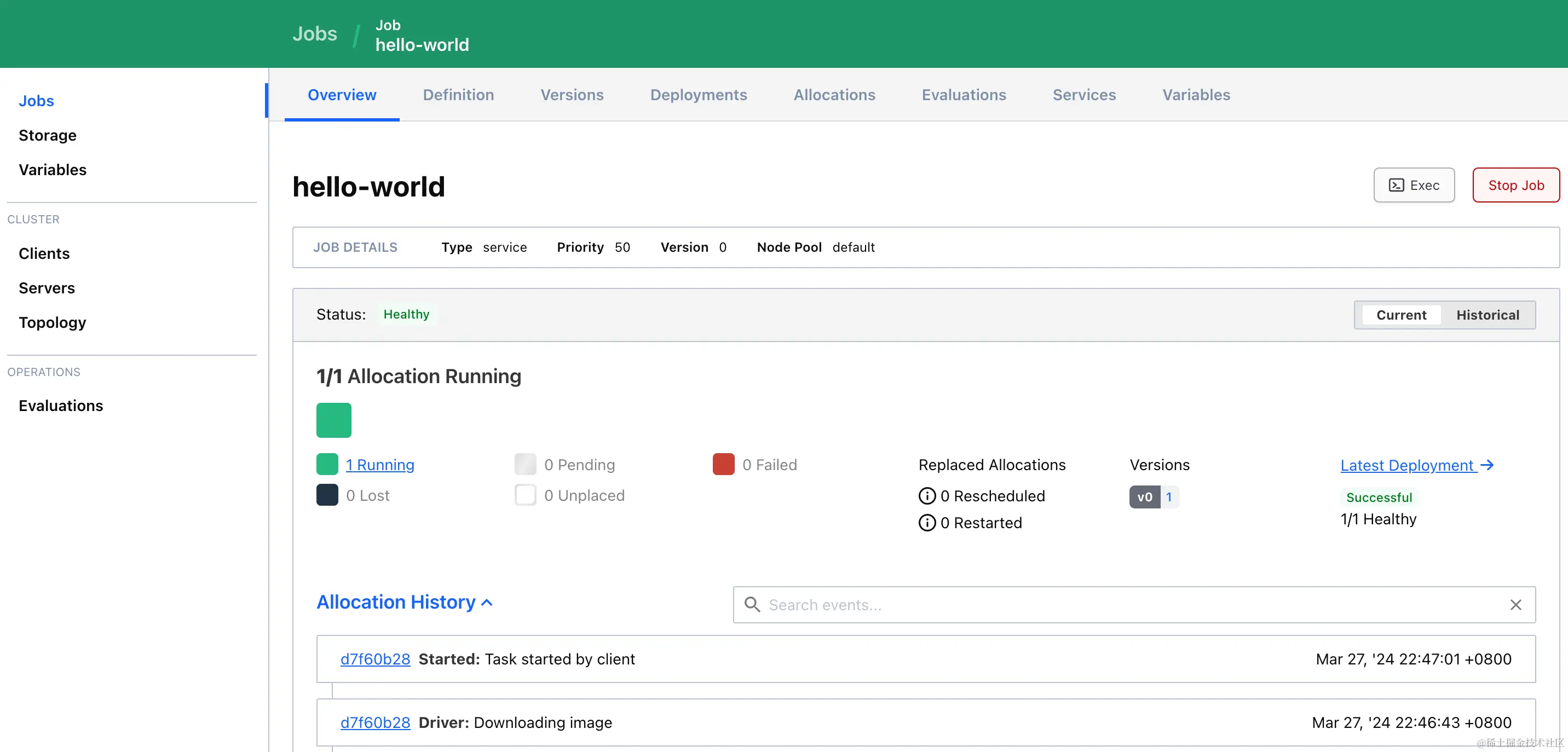Click the Latest Deployment arrow link
Viewport: 1568px width, 752px height.
(1416, 465)
